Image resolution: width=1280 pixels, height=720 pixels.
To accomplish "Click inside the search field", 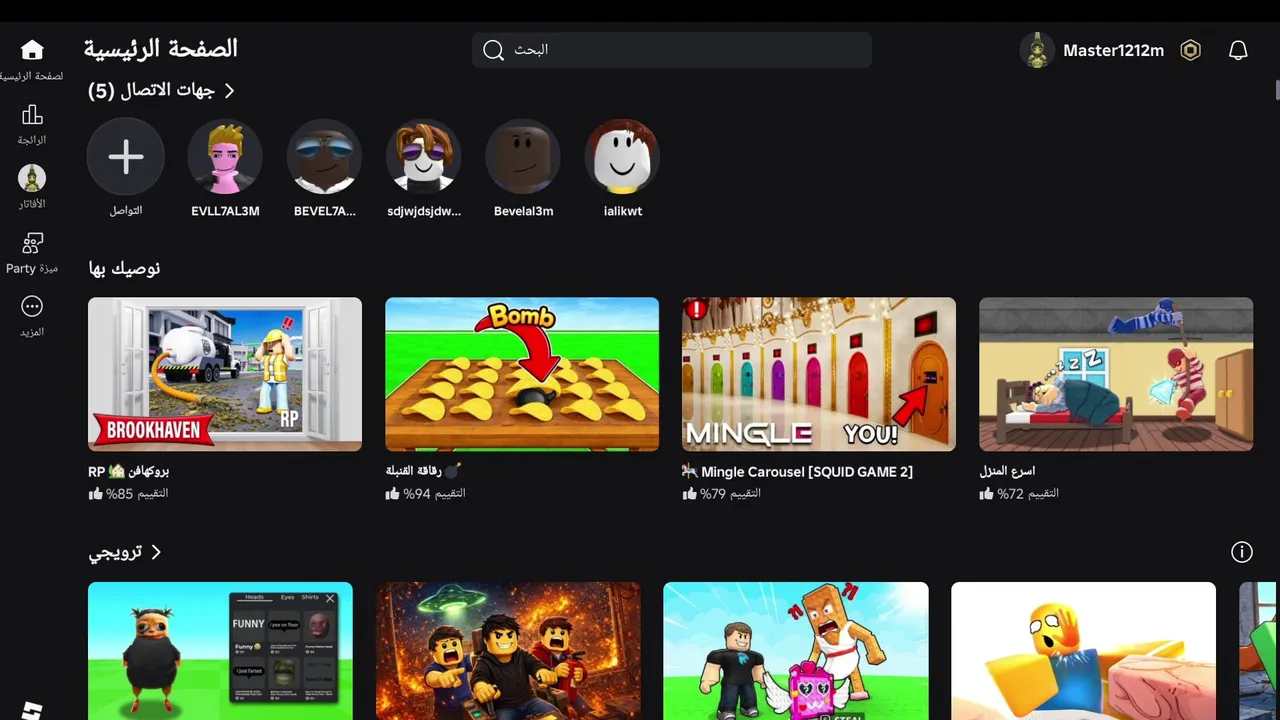I will 672,50.
